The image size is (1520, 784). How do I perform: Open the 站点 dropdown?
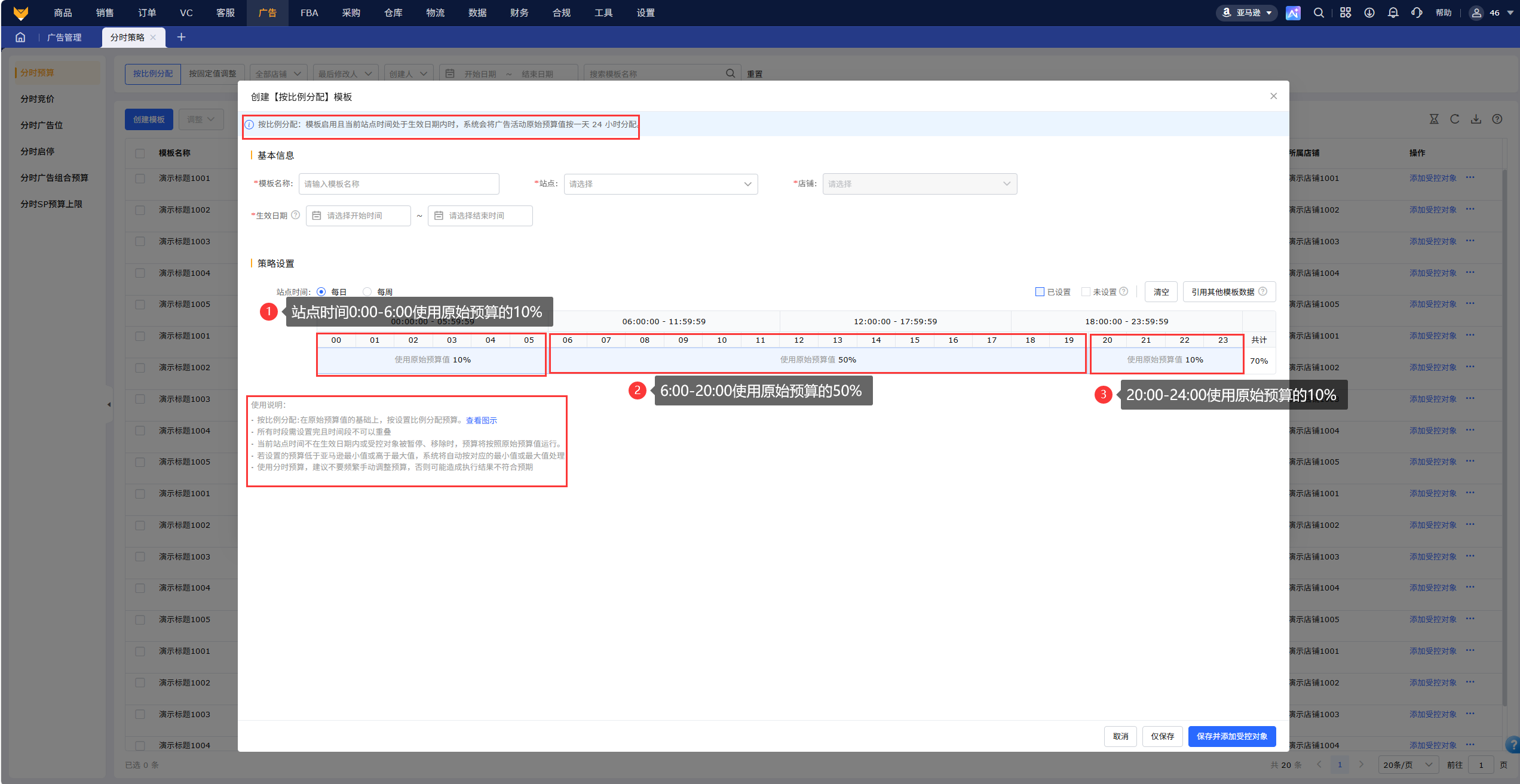pos(661,184)
